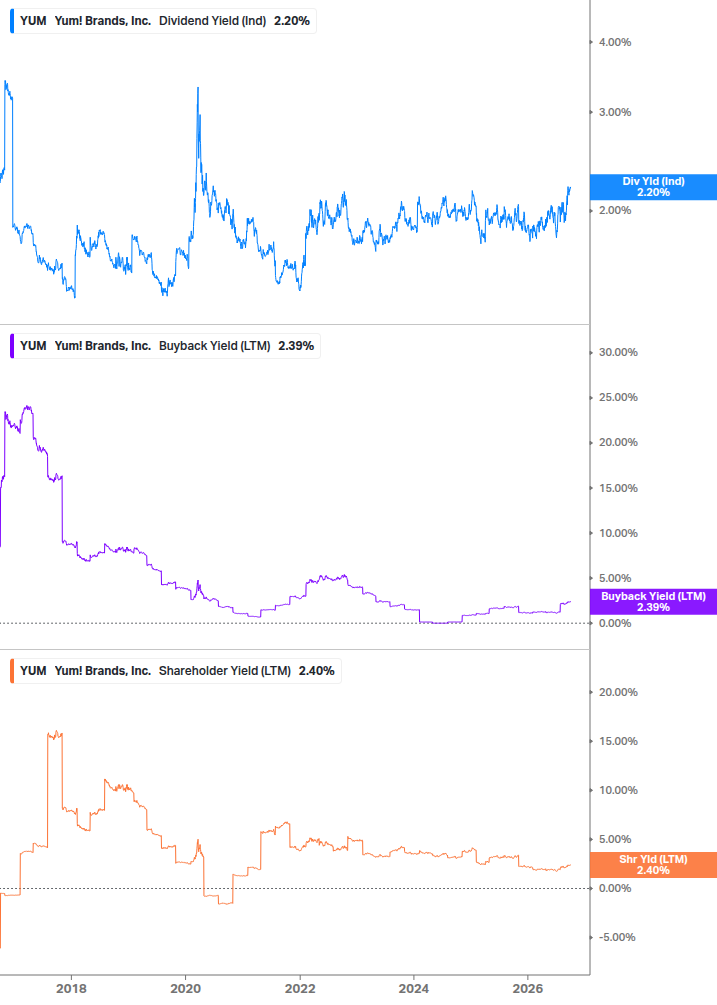This screenshot has height=1005, width=717.
Task: Click the -5.00% tick on shareholder yield axis
Action: (616, 938)
